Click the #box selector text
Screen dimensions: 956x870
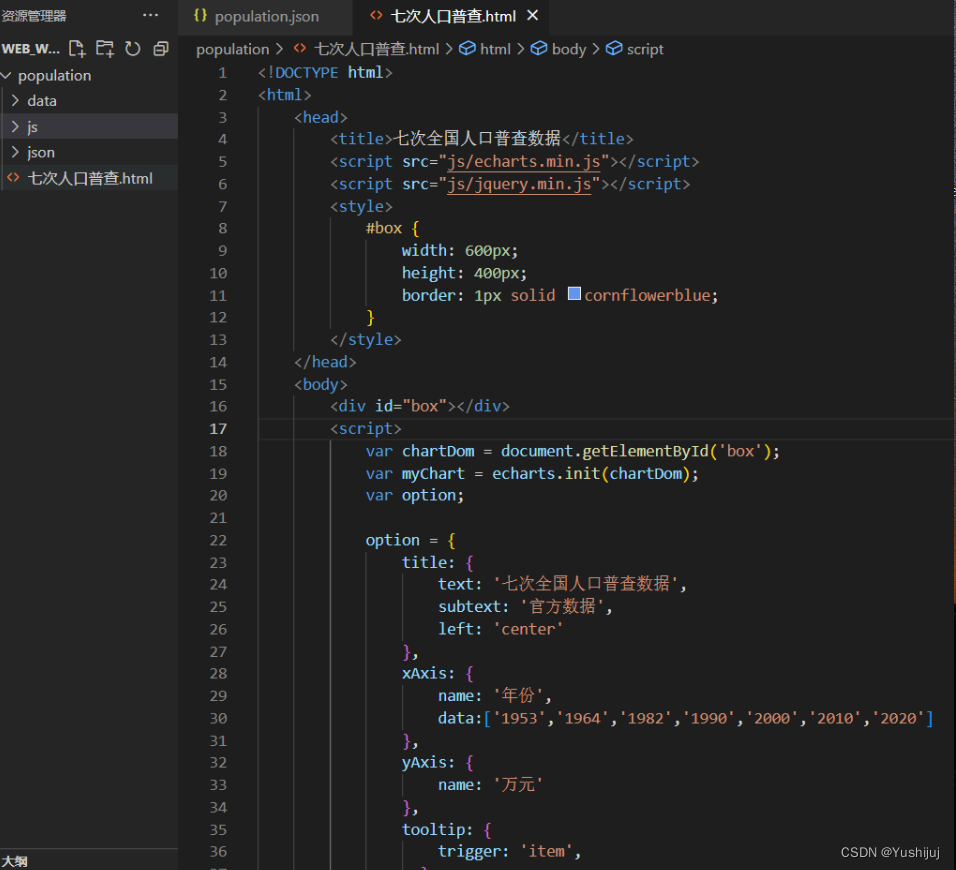tap(383, 229)
